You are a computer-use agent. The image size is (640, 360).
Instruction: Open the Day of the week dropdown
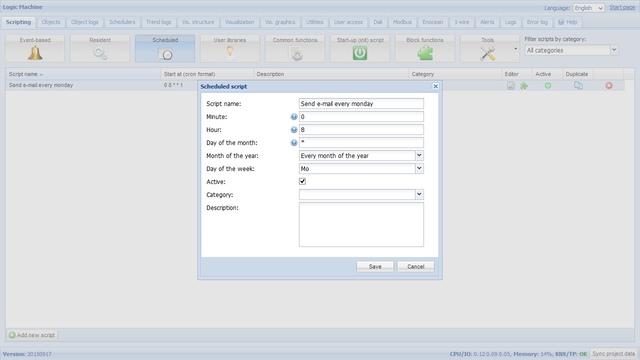click(x=419, y=169)
